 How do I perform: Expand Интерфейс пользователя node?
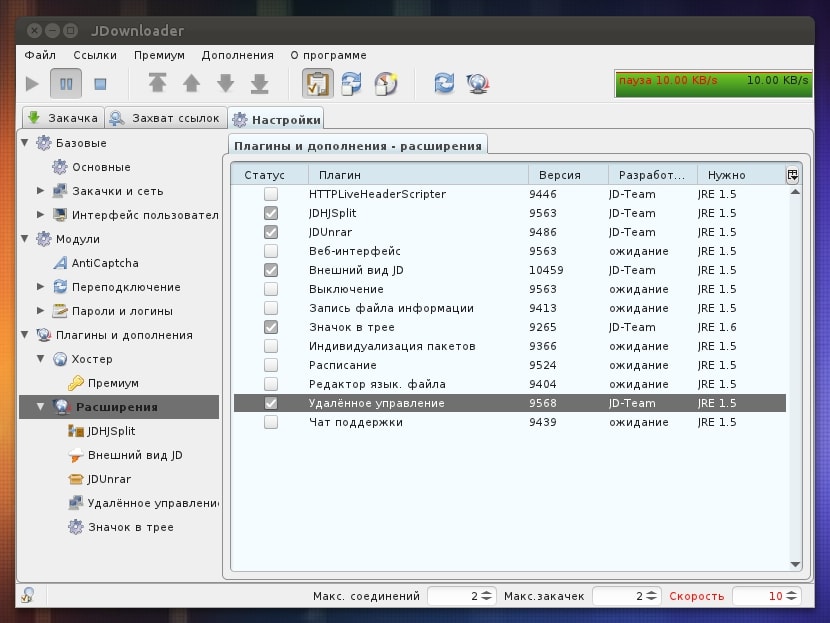pyautogui.click(x=41, y=214)
